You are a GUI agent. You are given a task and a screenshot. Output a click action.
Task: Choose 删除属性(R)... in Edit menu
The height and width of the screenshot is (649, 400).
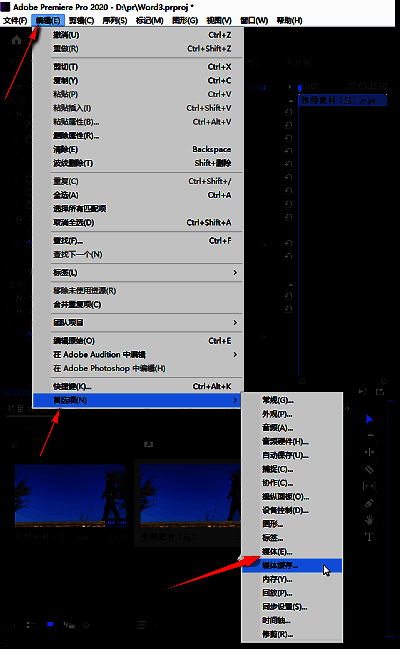[138, 136]
